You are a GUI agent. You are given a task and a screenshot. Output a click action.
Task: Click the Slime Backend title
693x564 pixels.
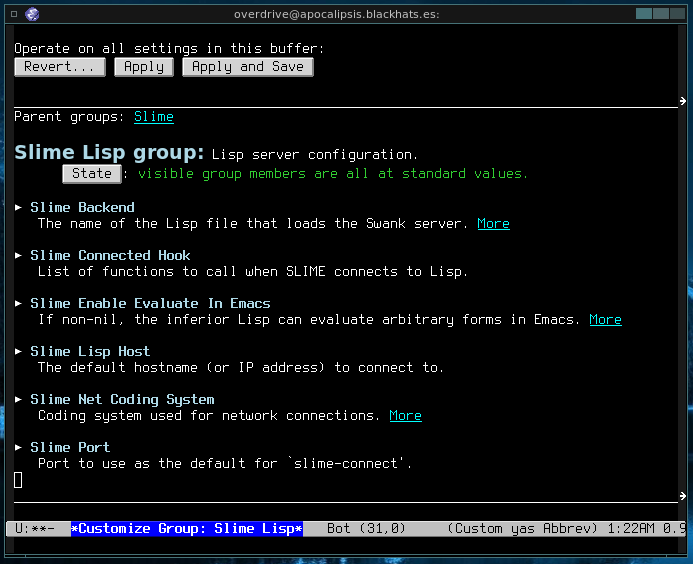82,207
